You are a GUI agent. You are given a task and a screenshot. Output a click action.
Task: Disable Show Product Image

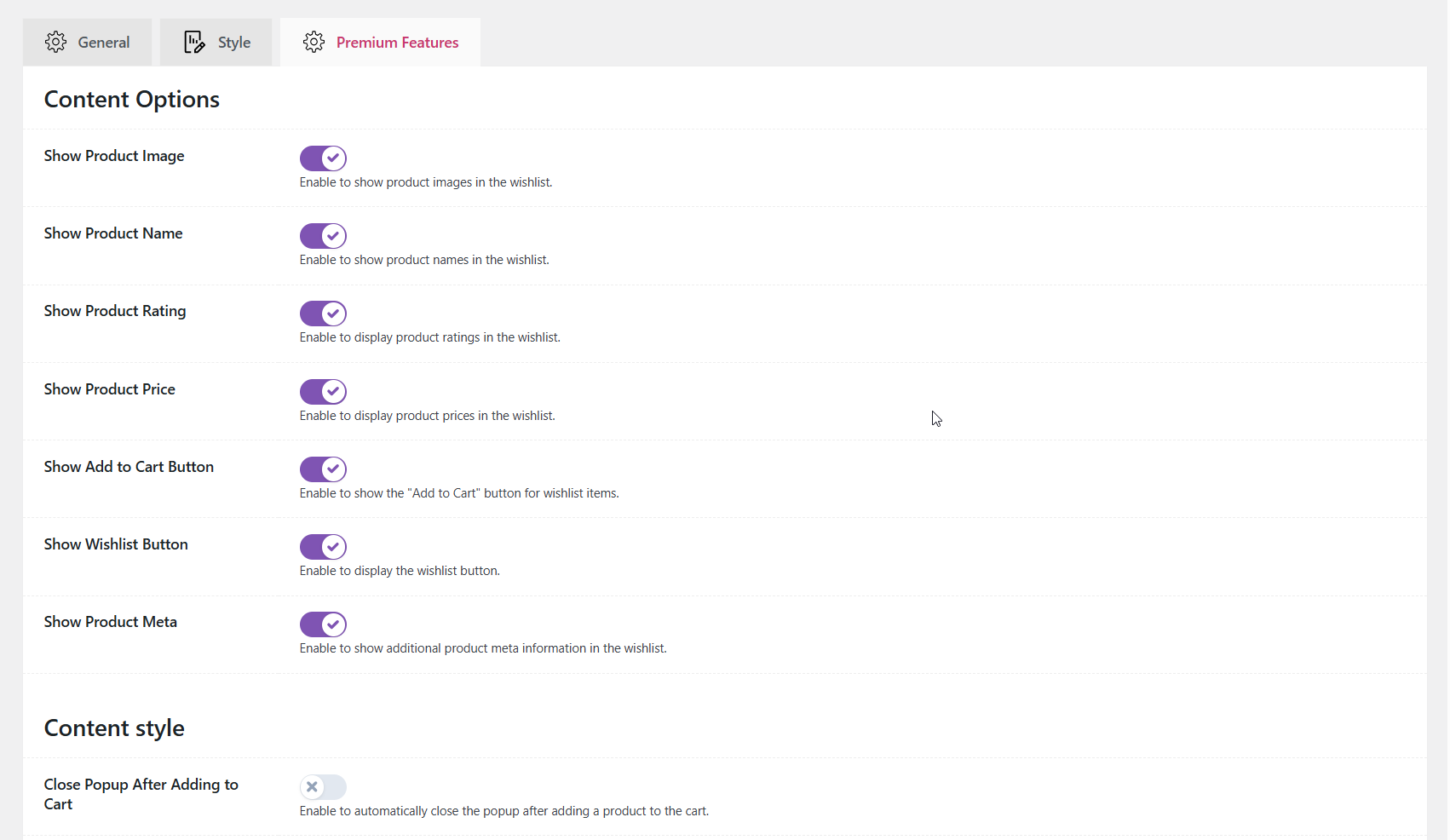323,158
